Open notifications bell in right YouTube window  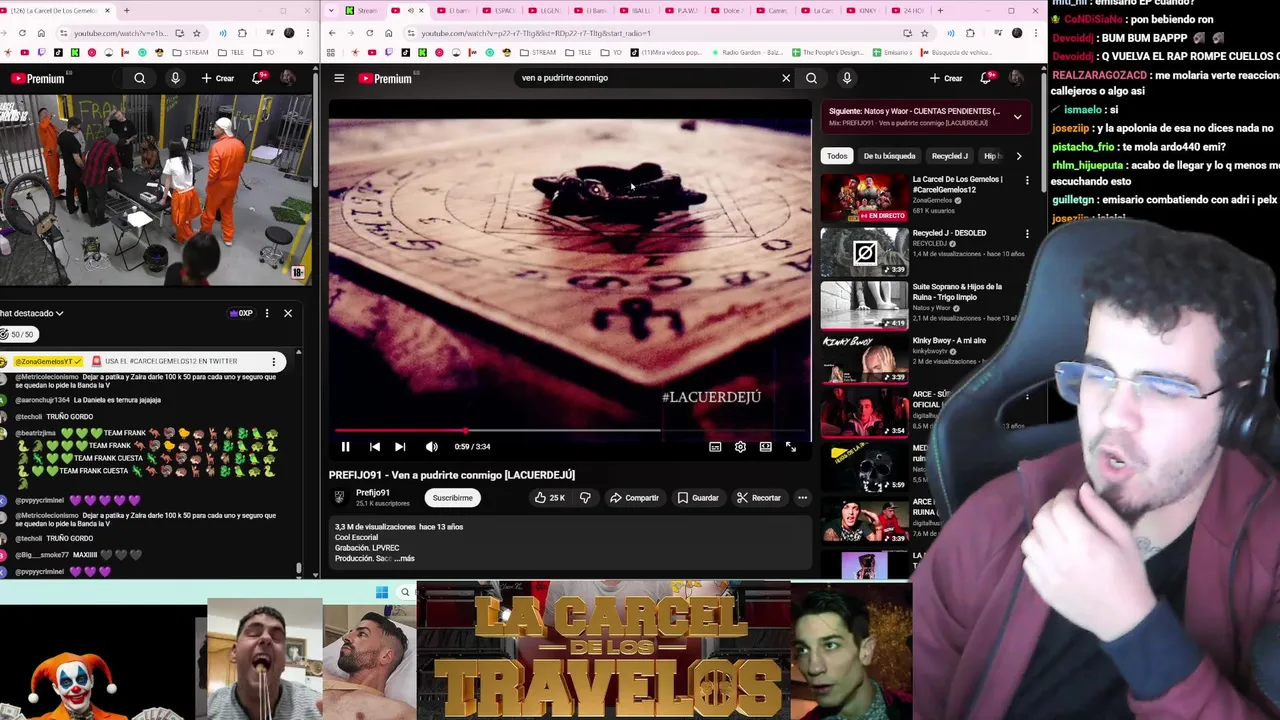click(986, 78)
